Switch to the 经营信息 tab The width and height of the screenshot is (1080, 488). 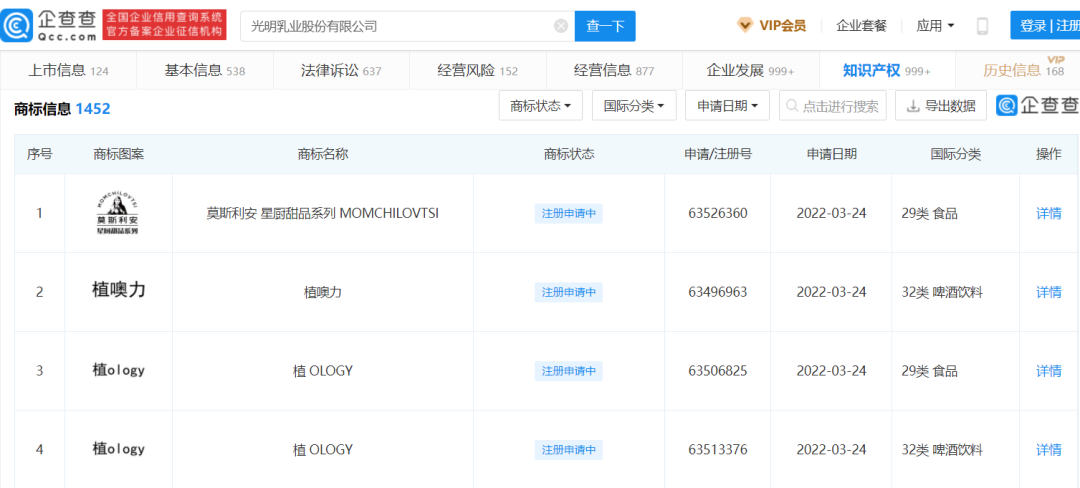coord(614,70)
